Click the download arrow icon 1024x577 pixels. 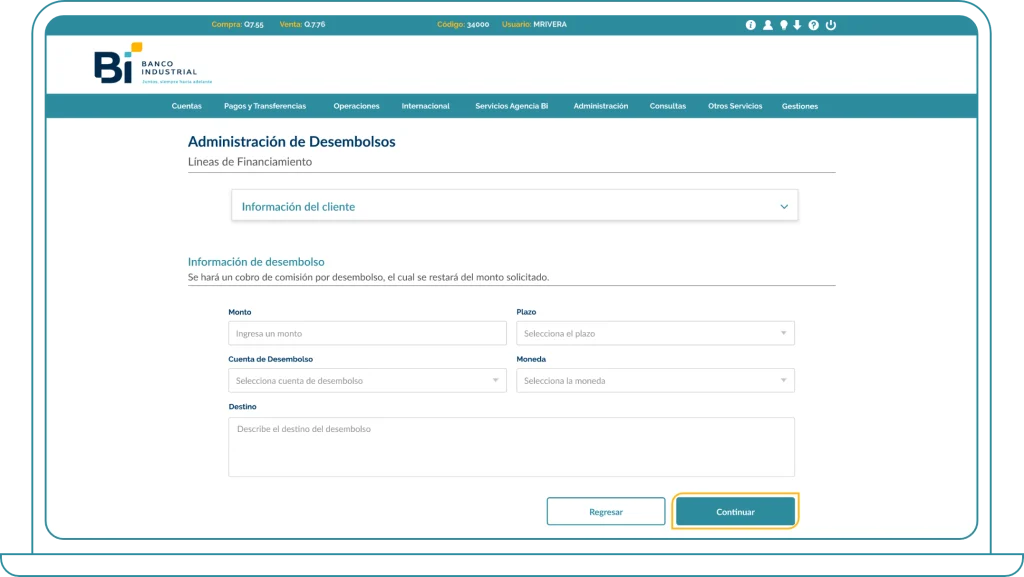(x=797, y=25)
